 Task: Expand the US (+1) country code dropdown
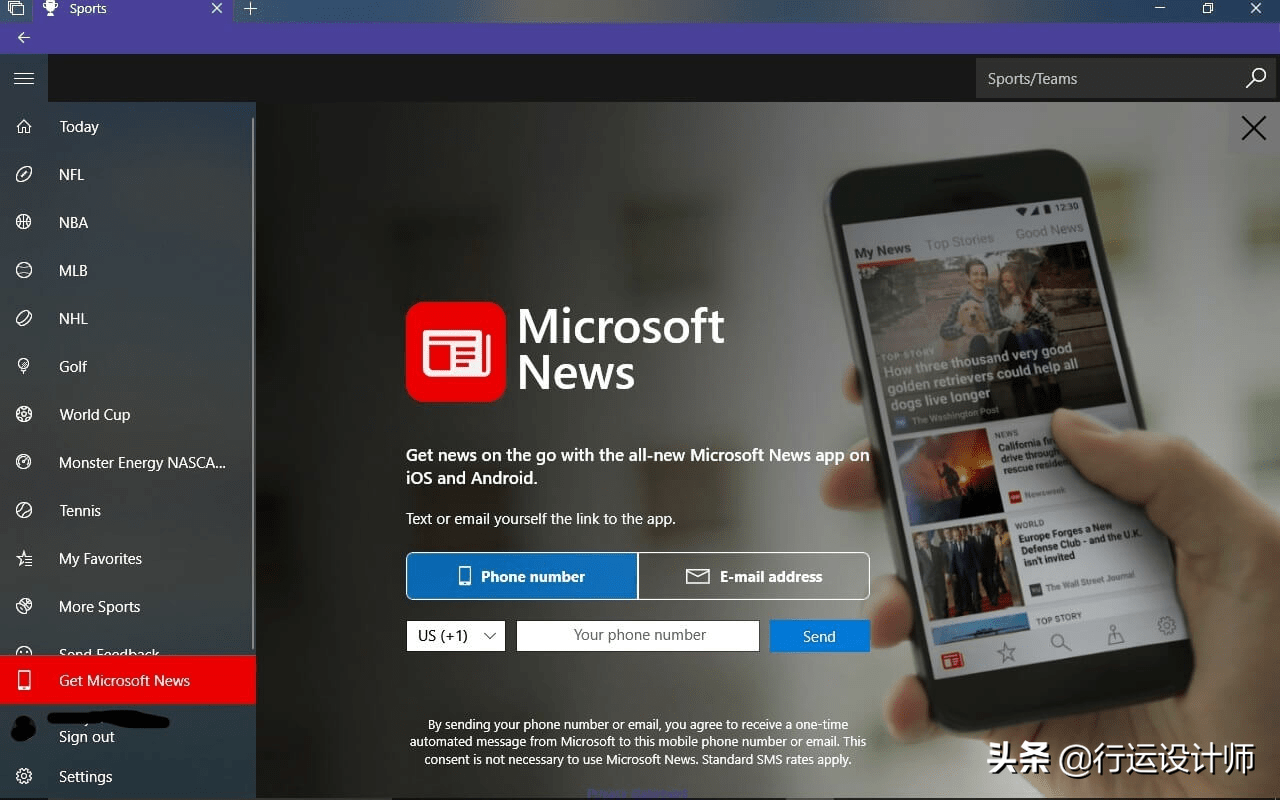point(456,636)
